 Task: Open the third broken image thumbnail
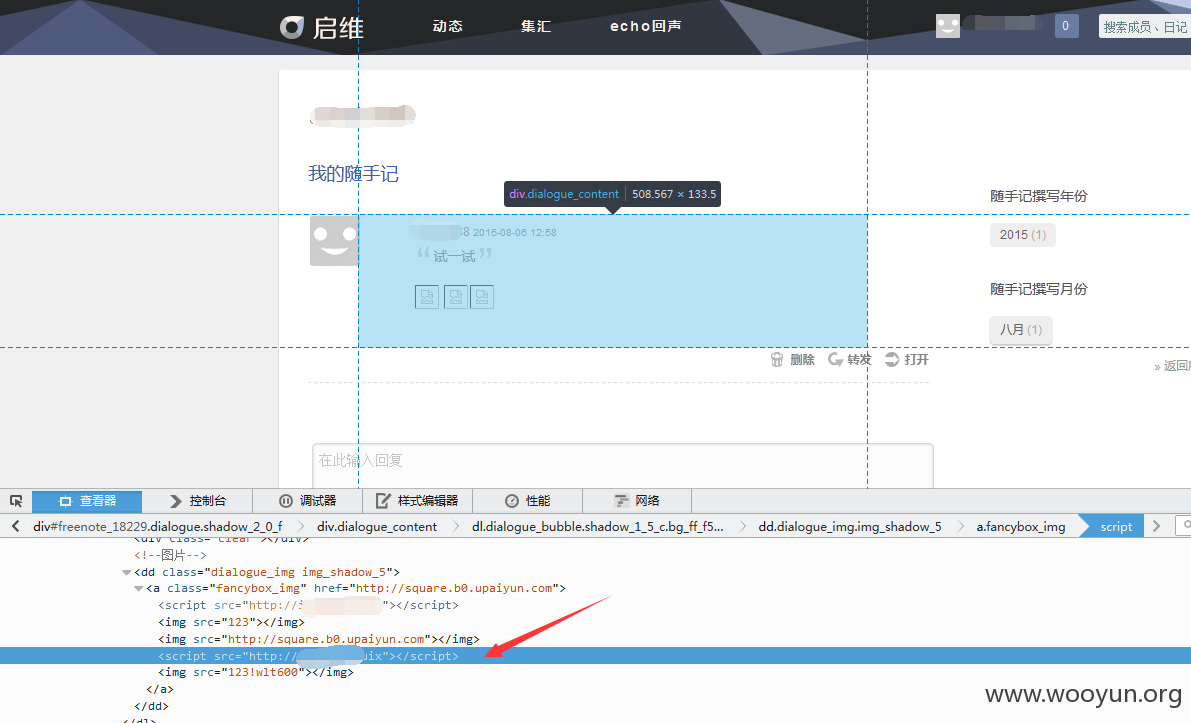[x=482, y=297]
